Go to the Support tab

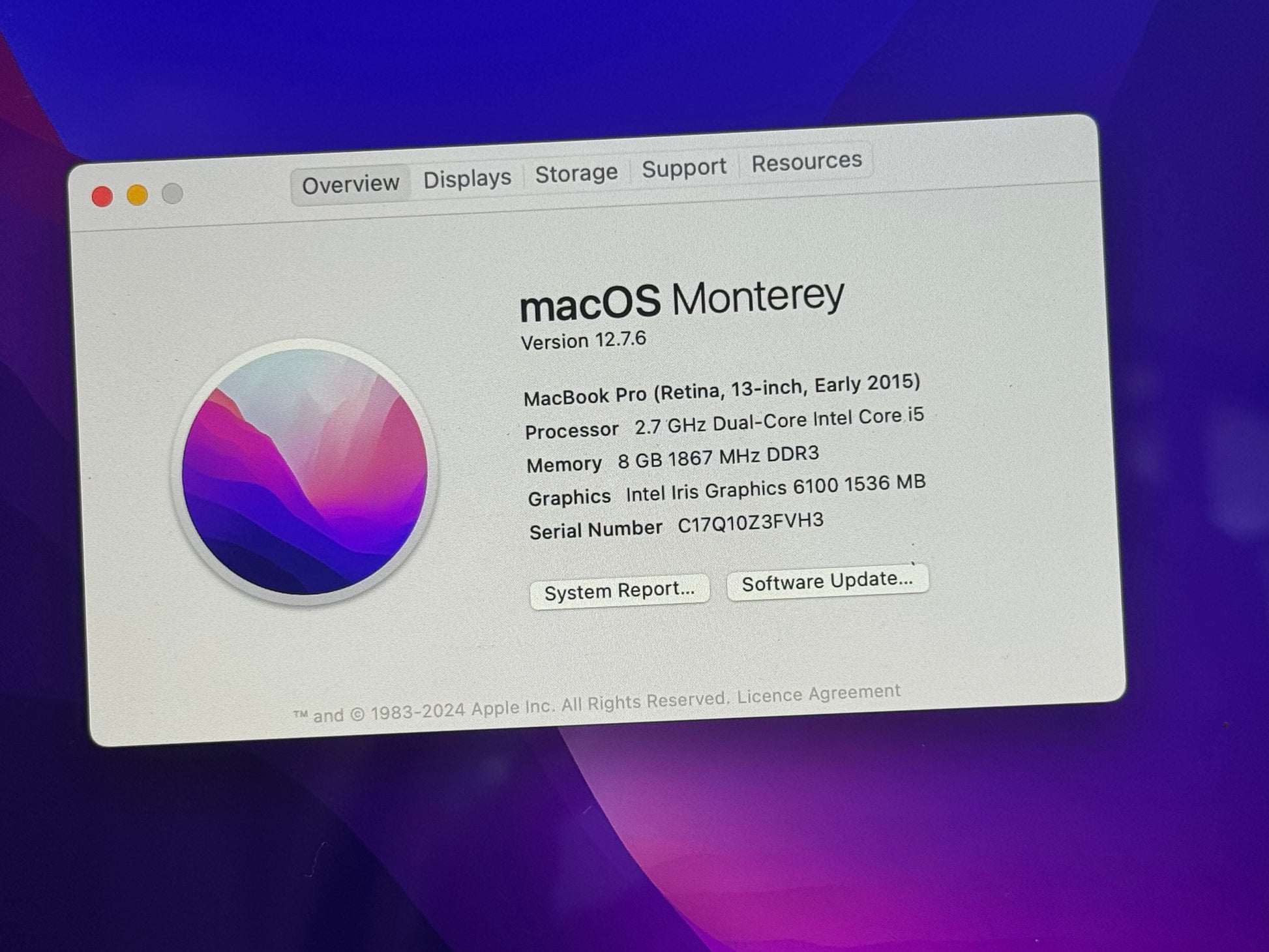coord(683,168)
